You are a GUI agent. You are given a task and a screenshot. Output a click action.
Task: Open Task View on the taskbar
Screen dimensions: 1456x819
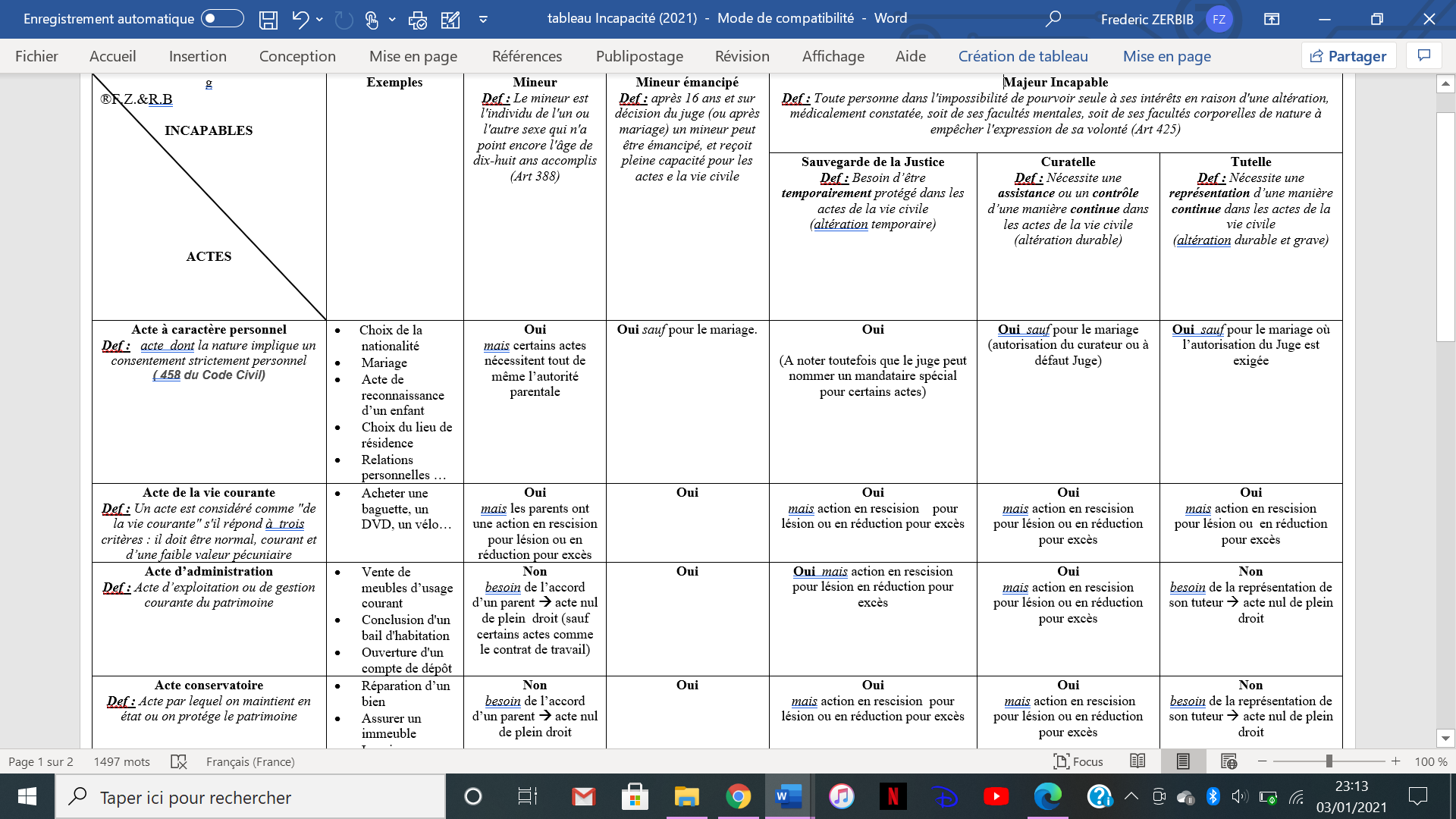[527, 796]
